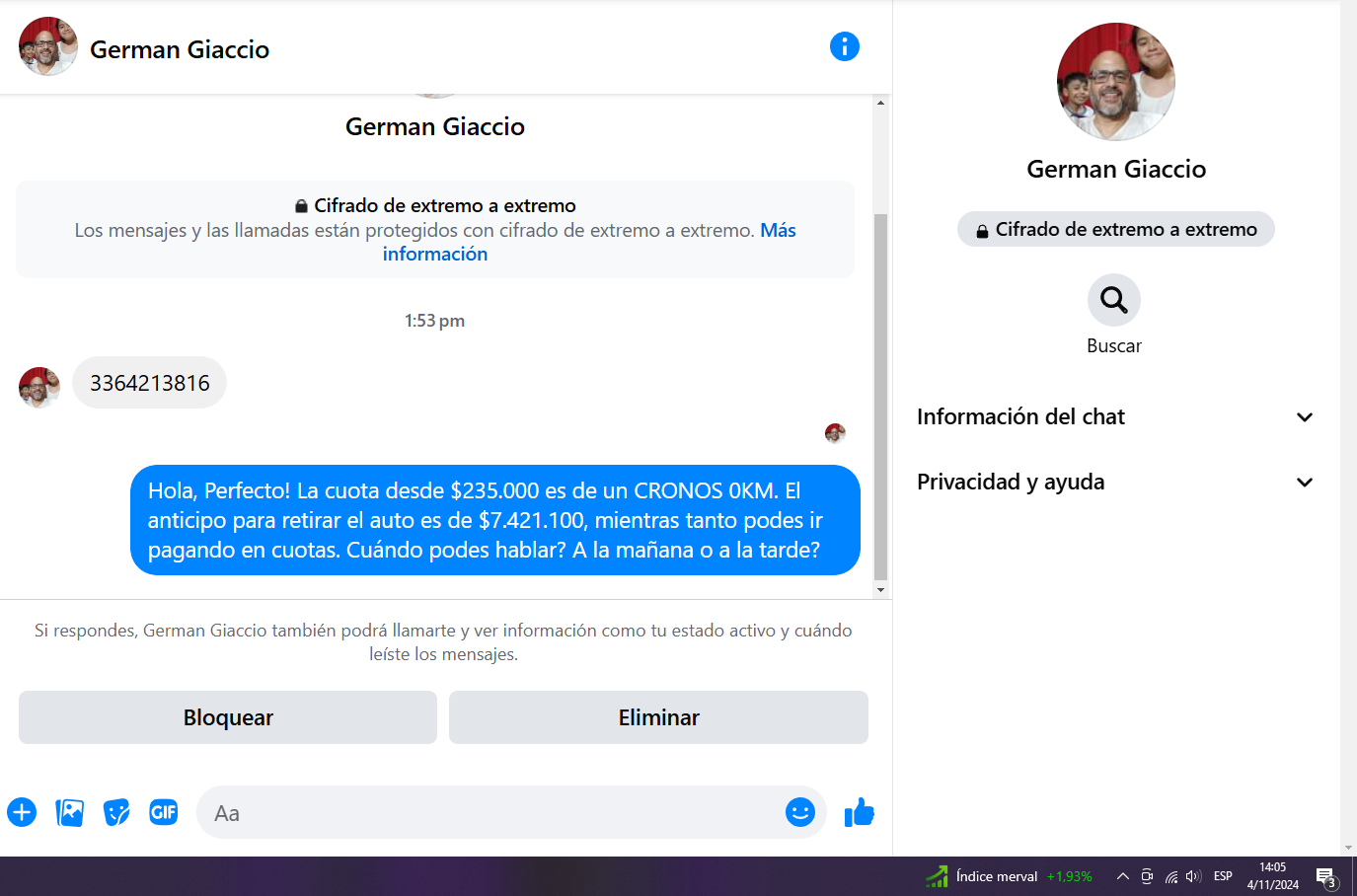Click the conversation info icon in header

click(x=844, y=46)
